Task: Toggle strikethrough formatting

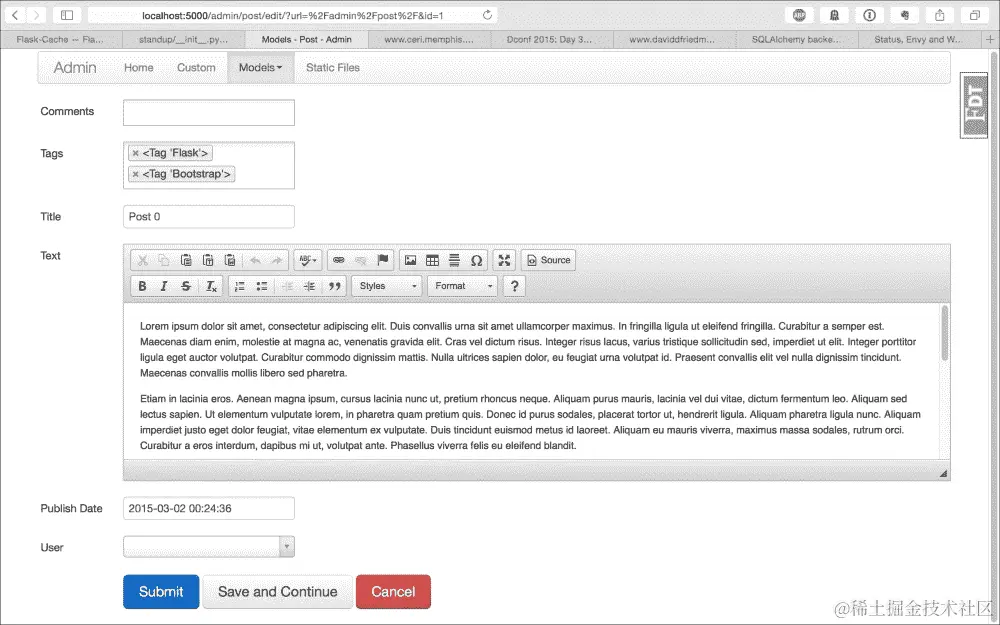Action: click(186, 286)
